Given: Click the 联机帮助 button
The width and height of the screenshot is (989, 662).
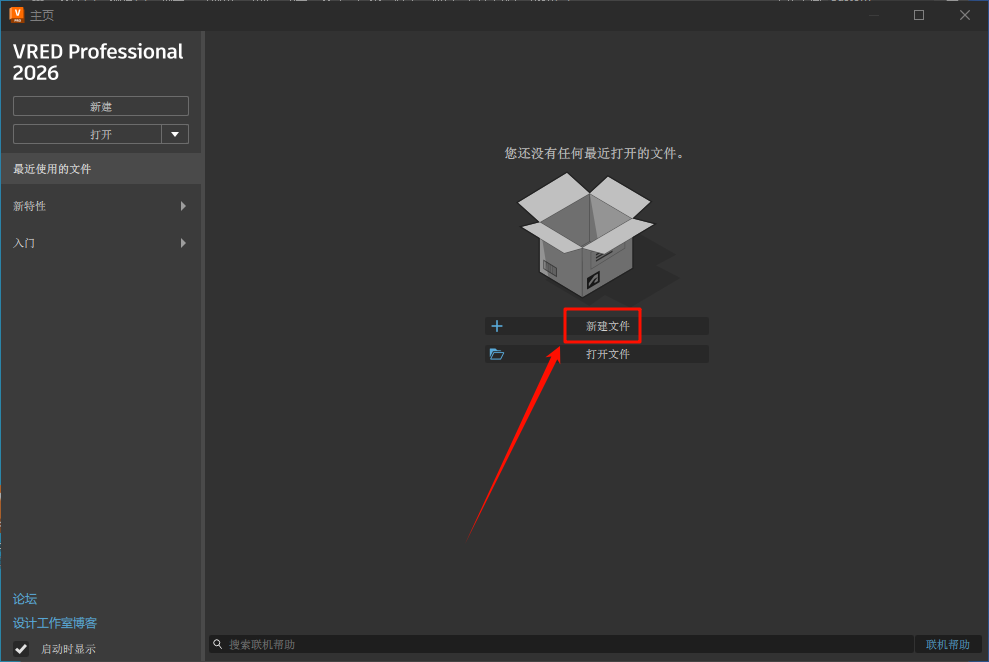Looking at the screenshot, I should point(947,645).
